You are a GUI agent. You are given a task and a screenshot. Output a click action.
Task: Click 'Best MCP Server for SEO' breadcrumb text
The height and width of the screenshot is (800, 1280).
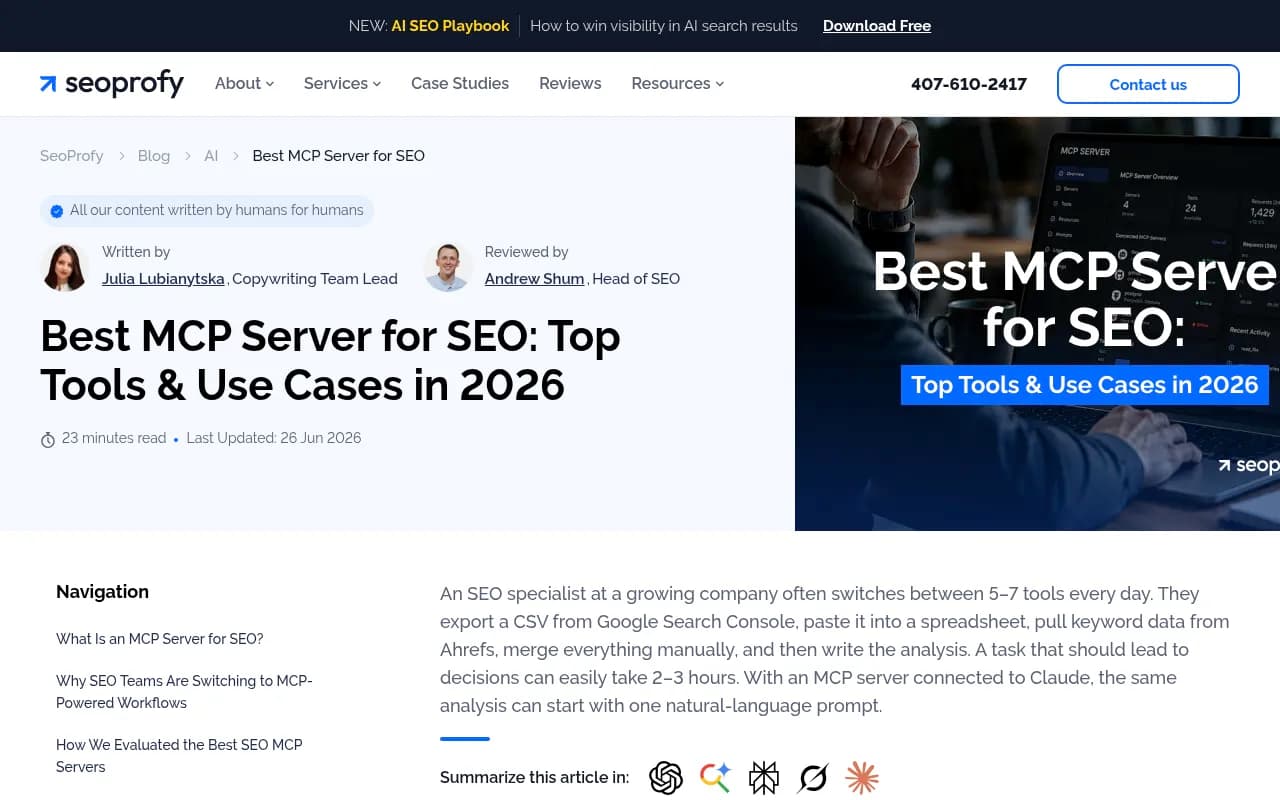coord(339,156)
